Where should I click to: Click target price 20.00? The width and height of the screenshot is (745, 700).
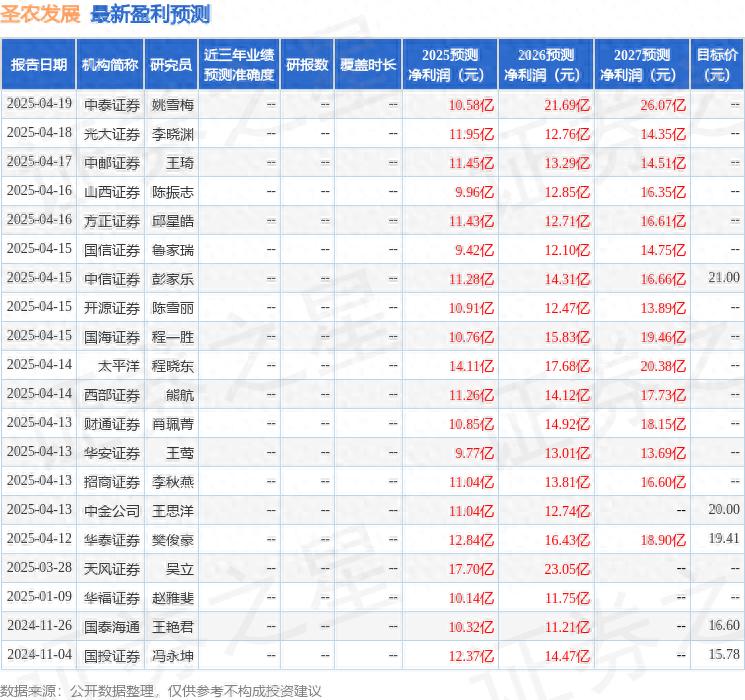pyautogui.click(x=724, y=509)
